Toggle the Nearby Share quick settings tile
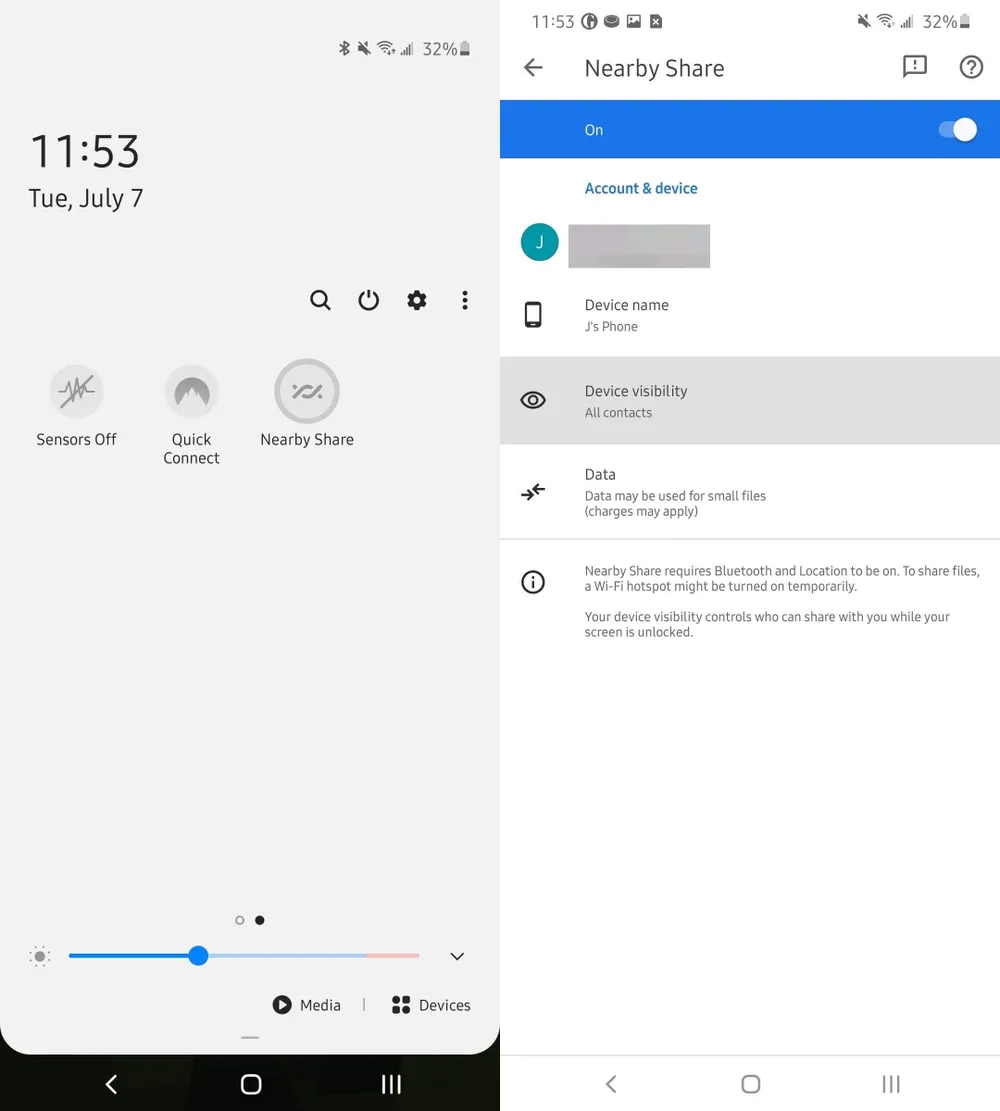The image size is (1000, 1111). tap(306, 391)
